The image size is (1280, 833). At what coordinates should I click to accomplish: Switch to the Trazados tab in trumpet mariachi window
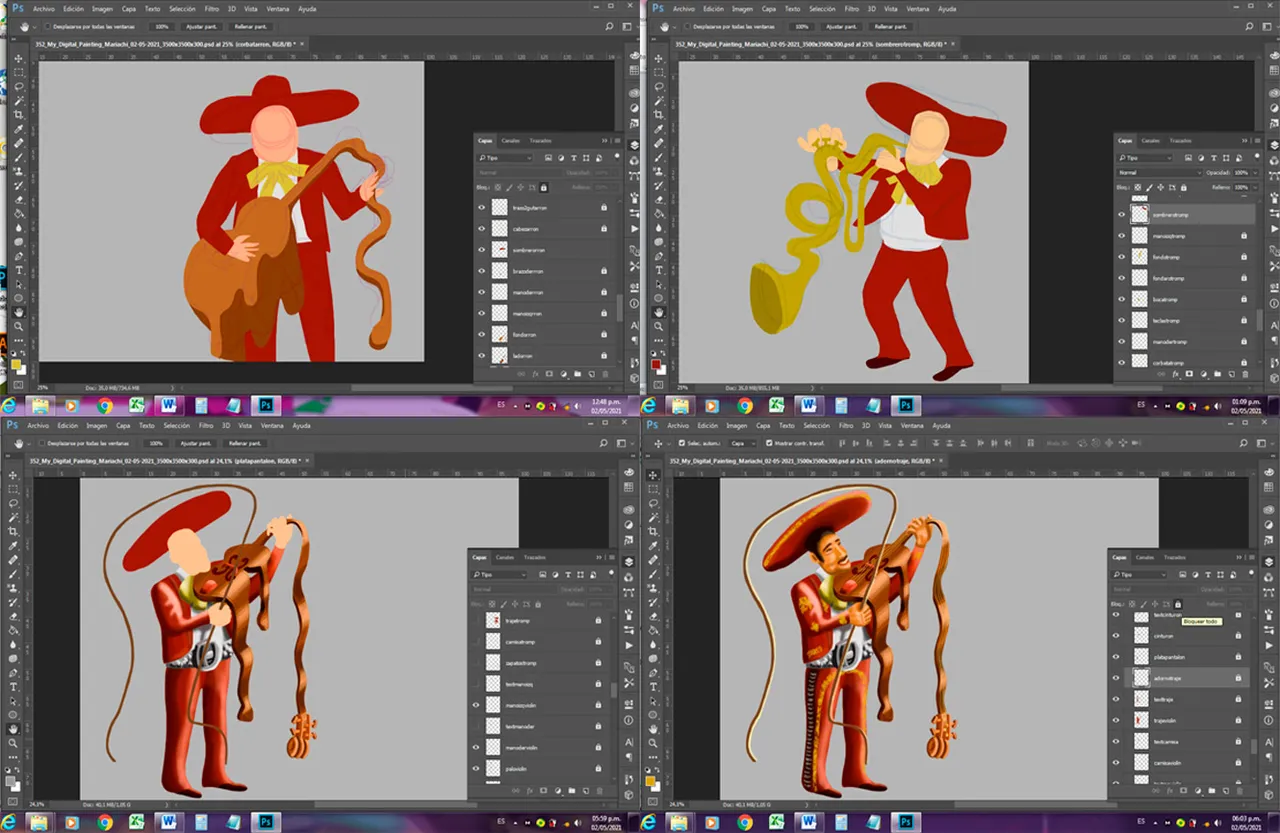1180,141
